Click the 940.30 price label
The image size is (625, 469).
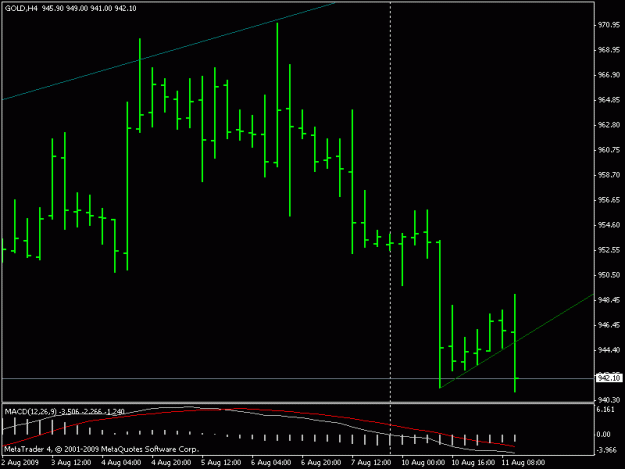click(609, 400)
